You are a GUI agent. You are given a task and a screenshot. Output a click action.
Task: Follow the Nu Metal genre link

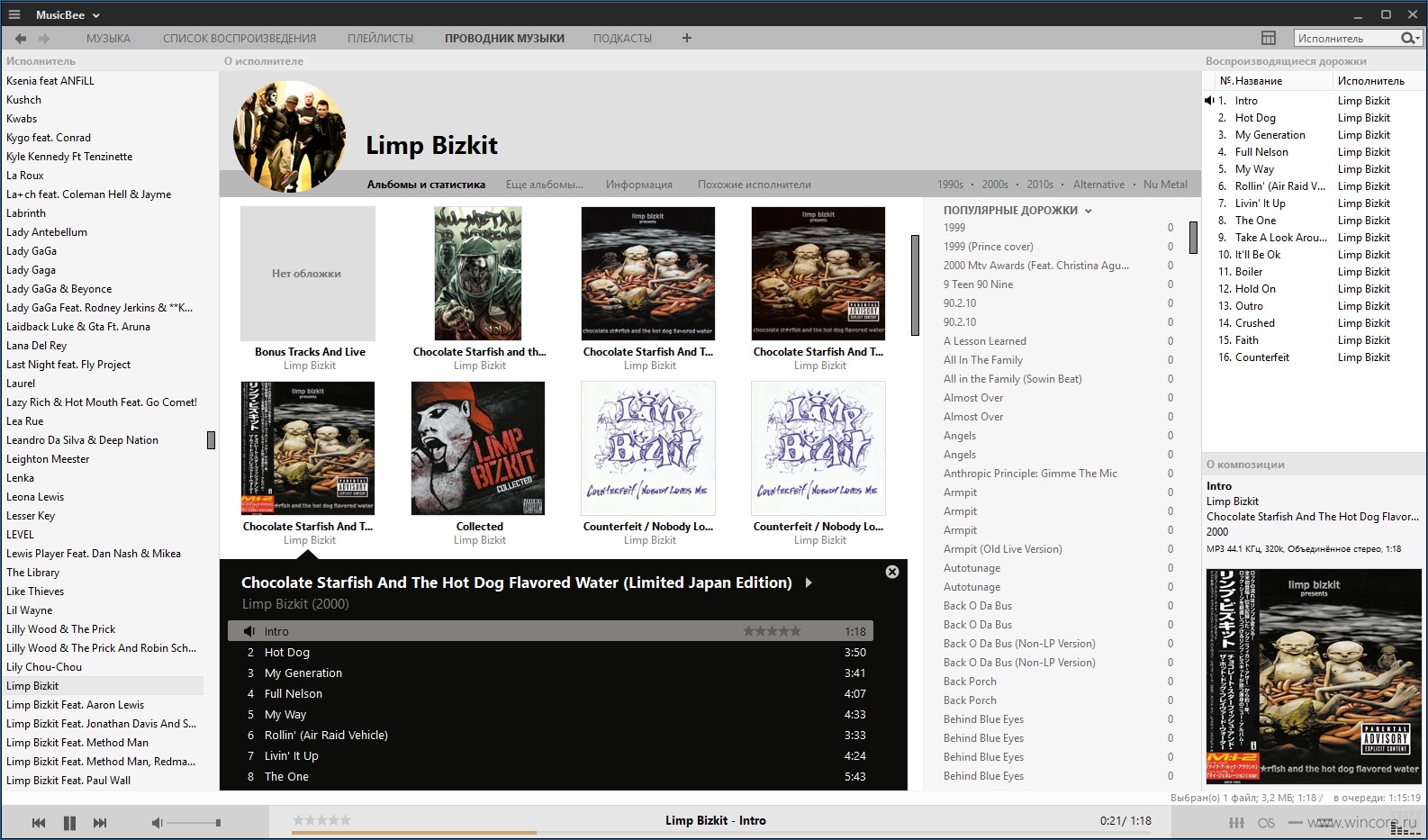tap(1165, 185)
